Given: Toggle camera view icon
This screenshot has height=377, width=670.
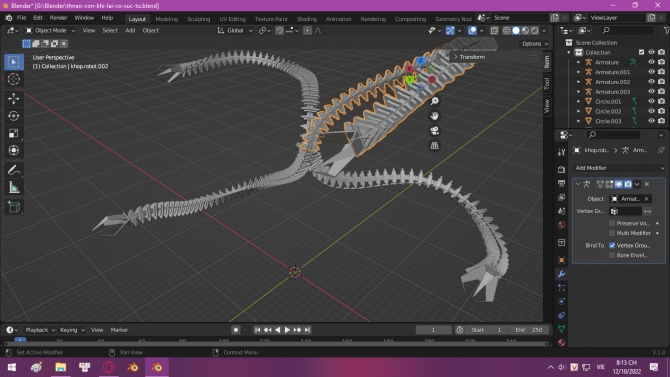Looking at the screenshot, I should (435, 131).
